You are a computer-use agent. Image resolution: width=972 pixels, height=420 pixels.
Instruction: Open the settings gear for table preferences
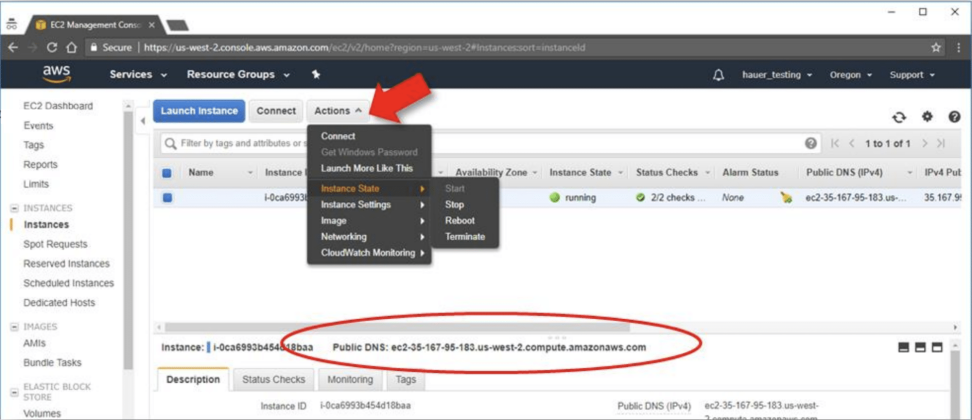pos(927,116)
